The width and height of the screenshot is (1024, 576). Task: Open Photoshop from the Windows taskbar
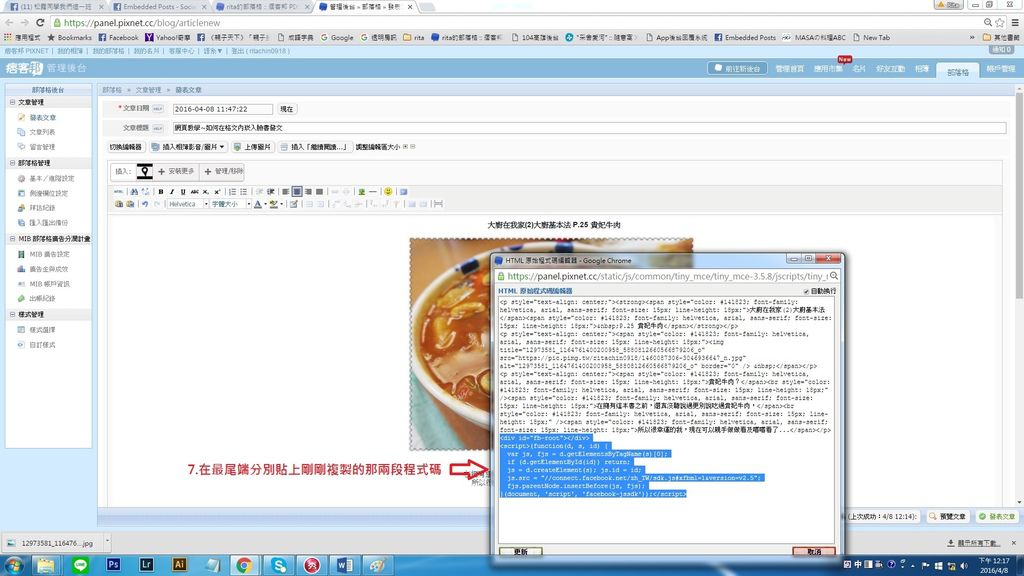[114, 565]
